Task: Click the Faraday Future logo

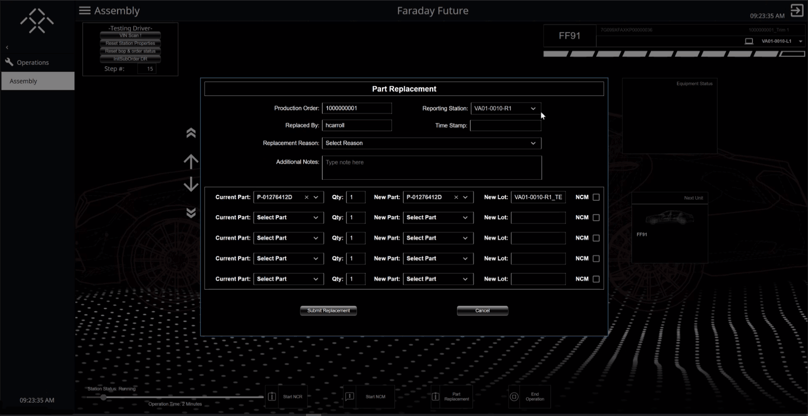Action: [37, 21]
